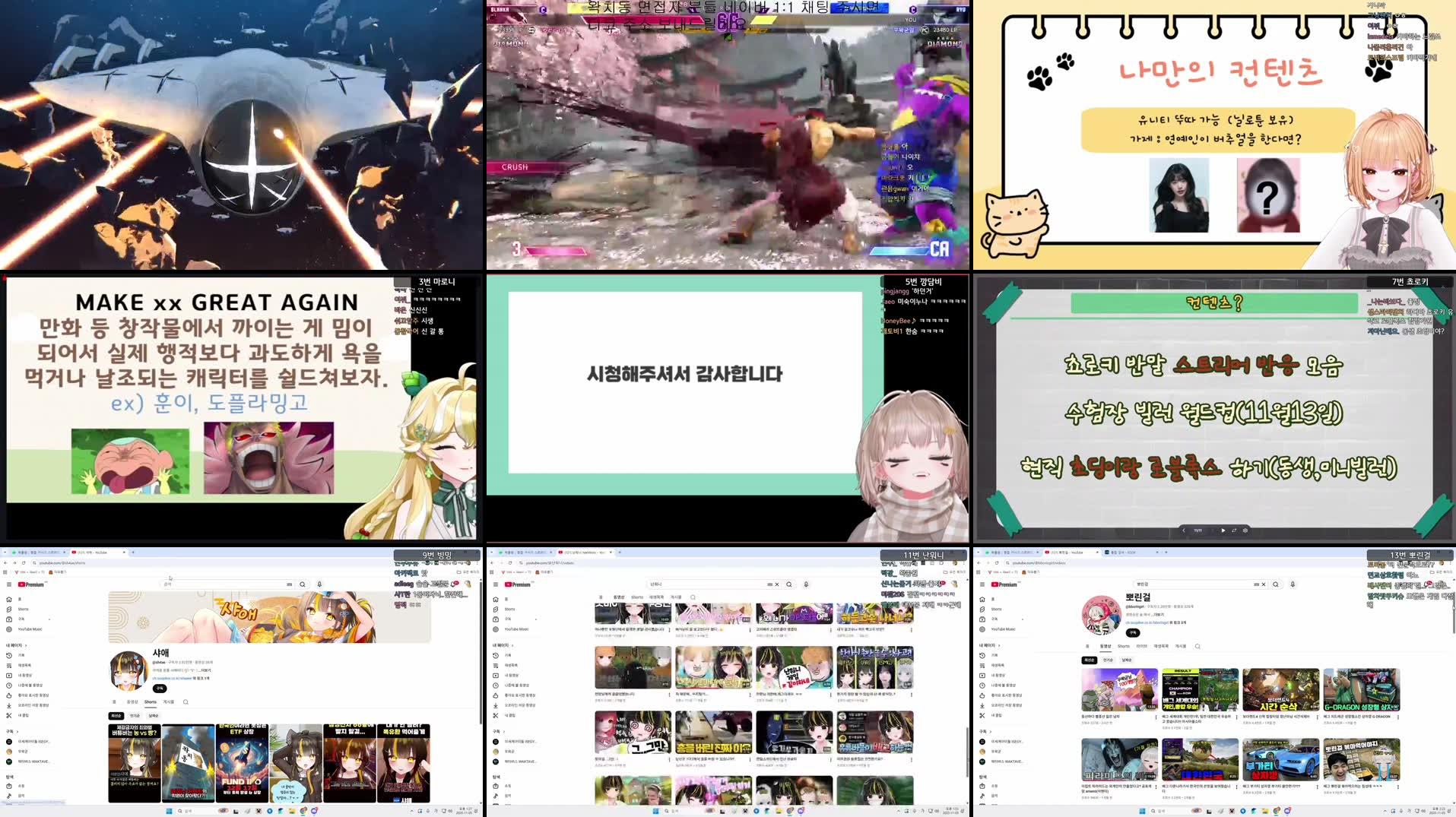Click the search magnifier icon
This screenshot has height=817, width=1456.
(x=302, y=584)
